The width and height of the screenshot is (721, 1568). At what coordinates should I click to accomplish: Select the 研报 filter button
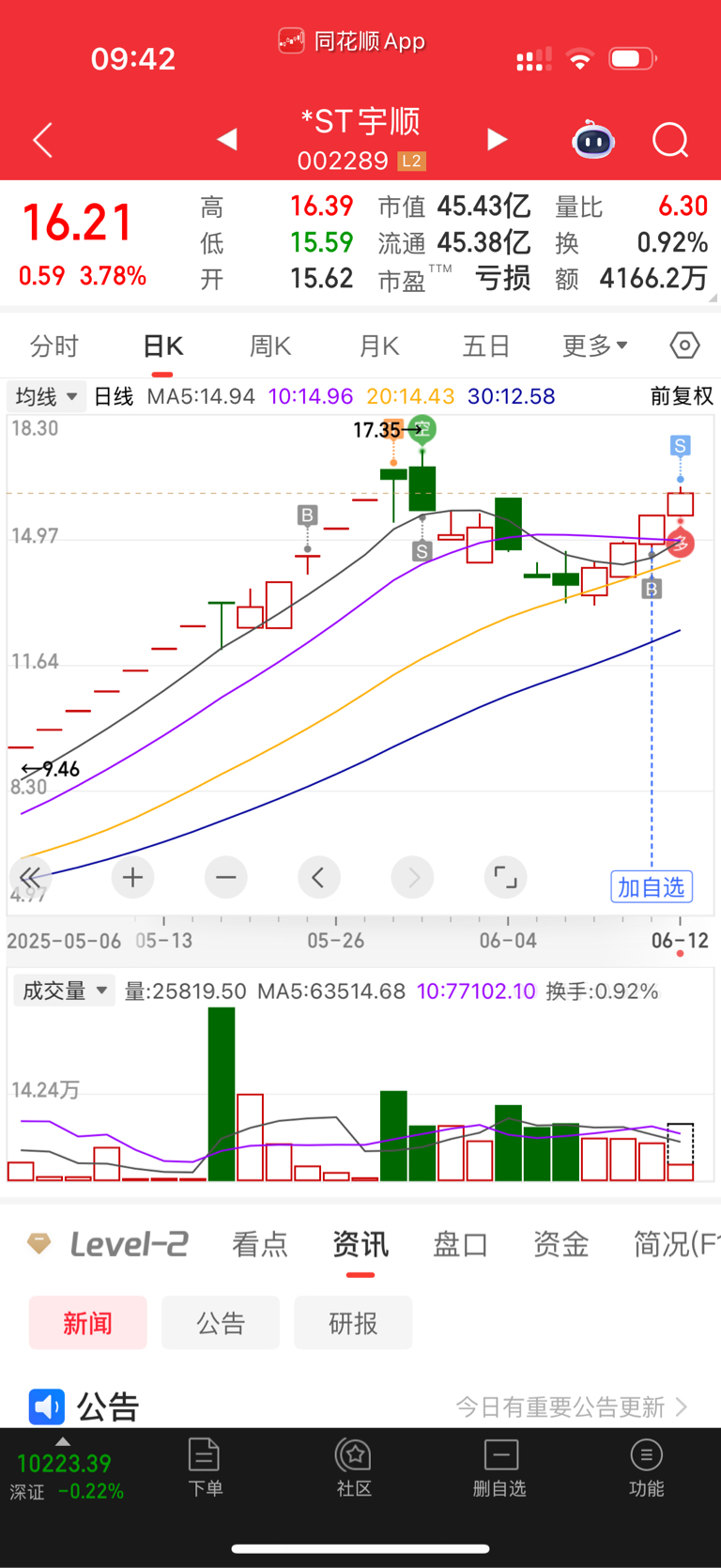(353, 1323)
